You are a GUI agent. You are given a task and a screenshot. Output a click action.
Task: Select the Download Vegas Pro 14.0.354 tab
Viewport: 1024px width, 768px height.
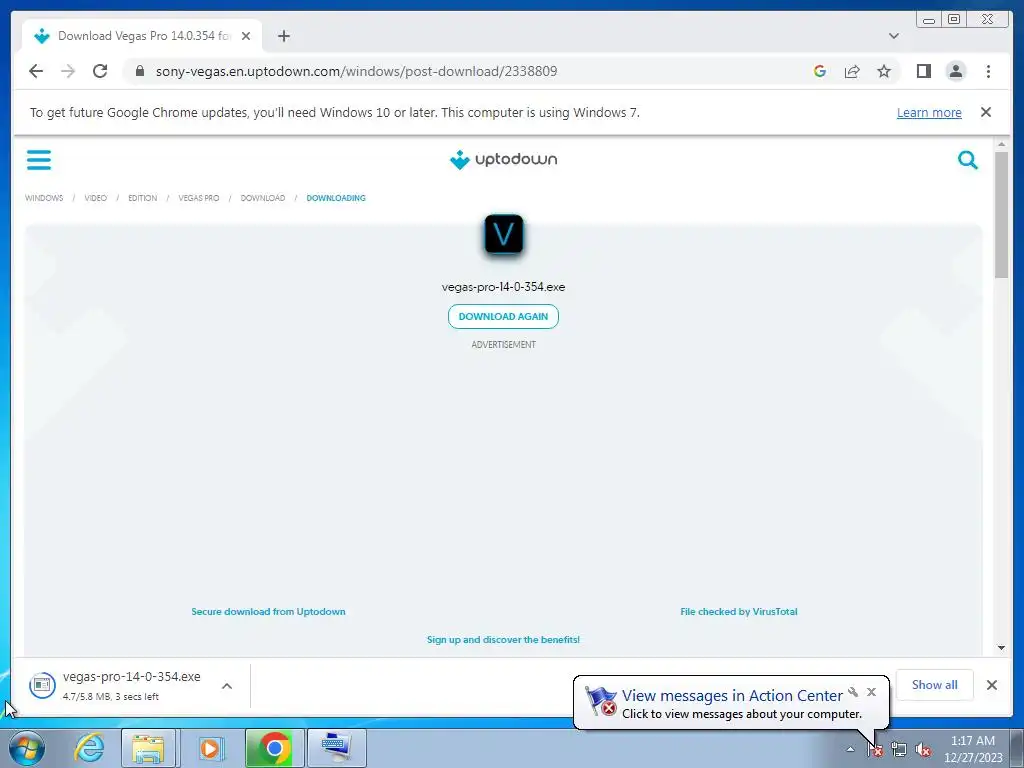(142, 36)
